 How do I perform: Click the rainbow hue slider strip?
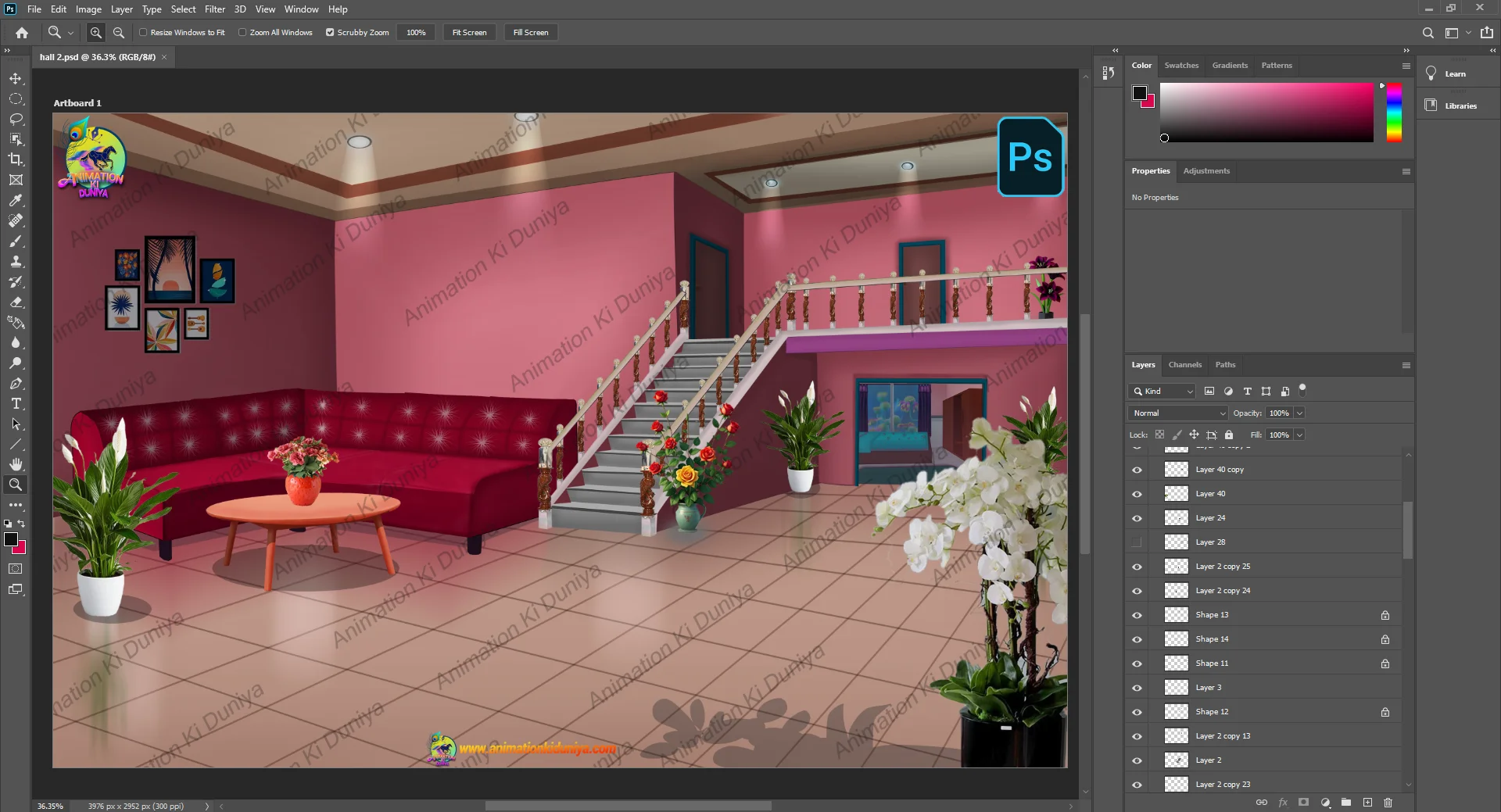pos(1394,113)
